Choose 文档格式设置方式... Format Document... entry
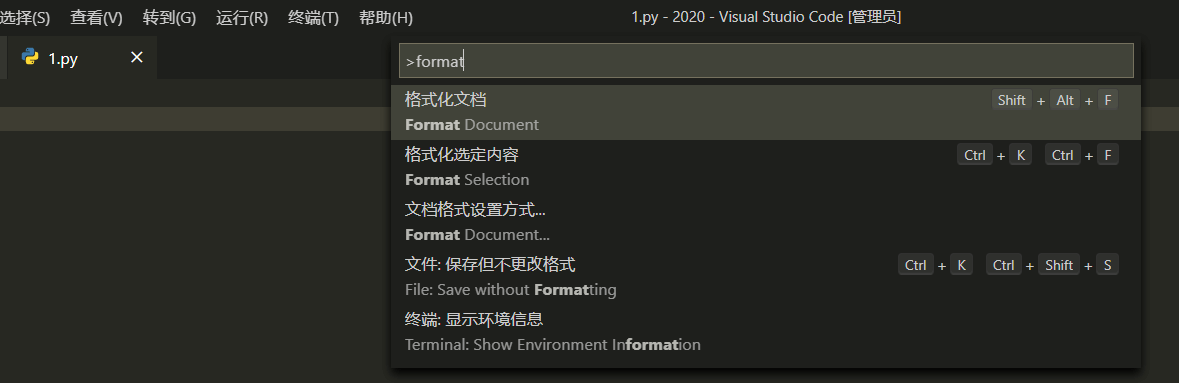 point(765,222)
